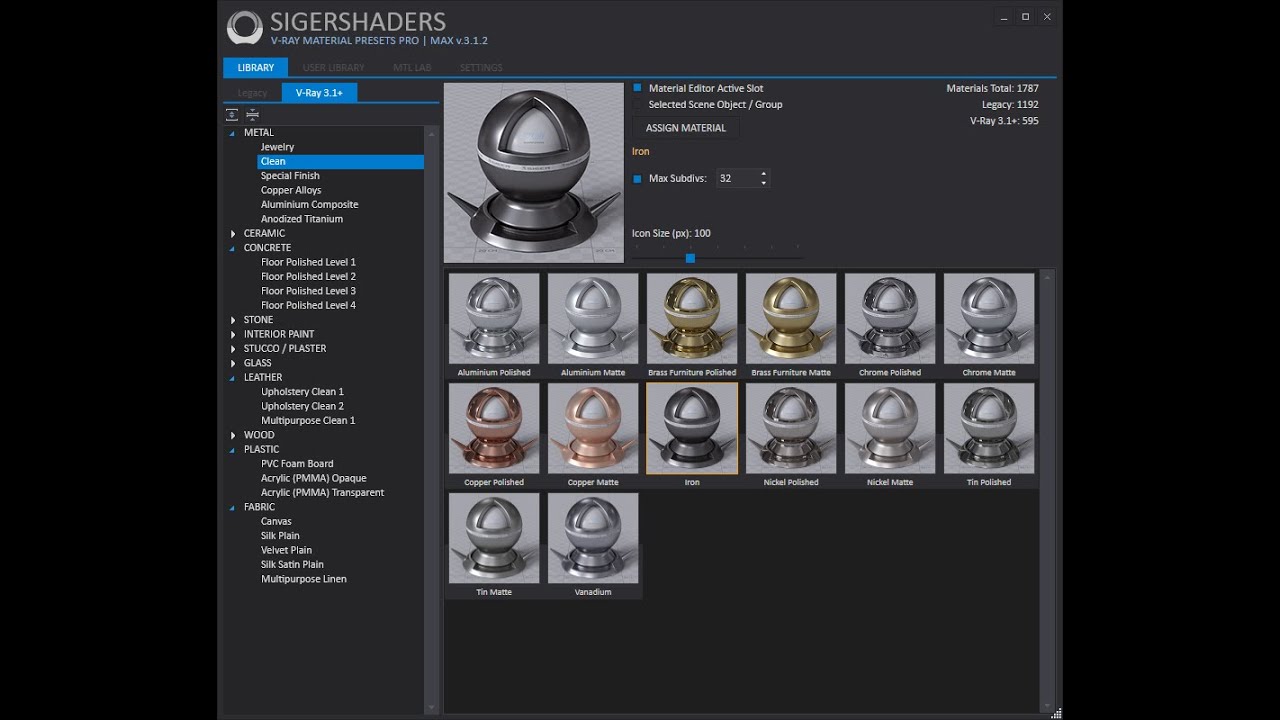
Task: Select the Aluminium Matte material thumbnail
Action: (x=593, y=319)
